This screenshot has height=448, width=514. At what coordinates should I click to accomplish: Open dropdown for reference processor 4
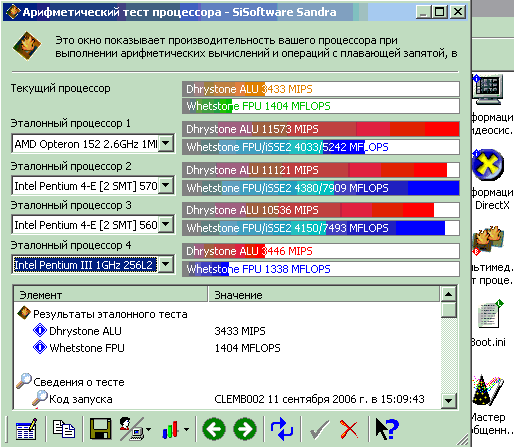[166, 265]
